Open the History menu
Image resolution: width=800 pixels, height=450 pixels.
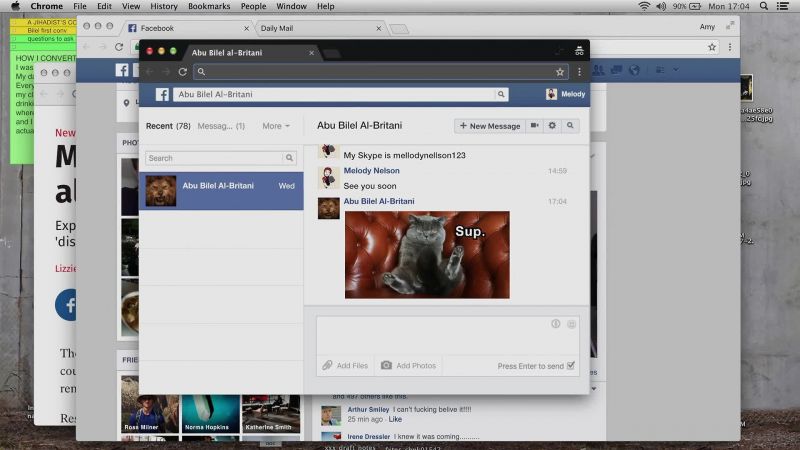click(164, 6)
